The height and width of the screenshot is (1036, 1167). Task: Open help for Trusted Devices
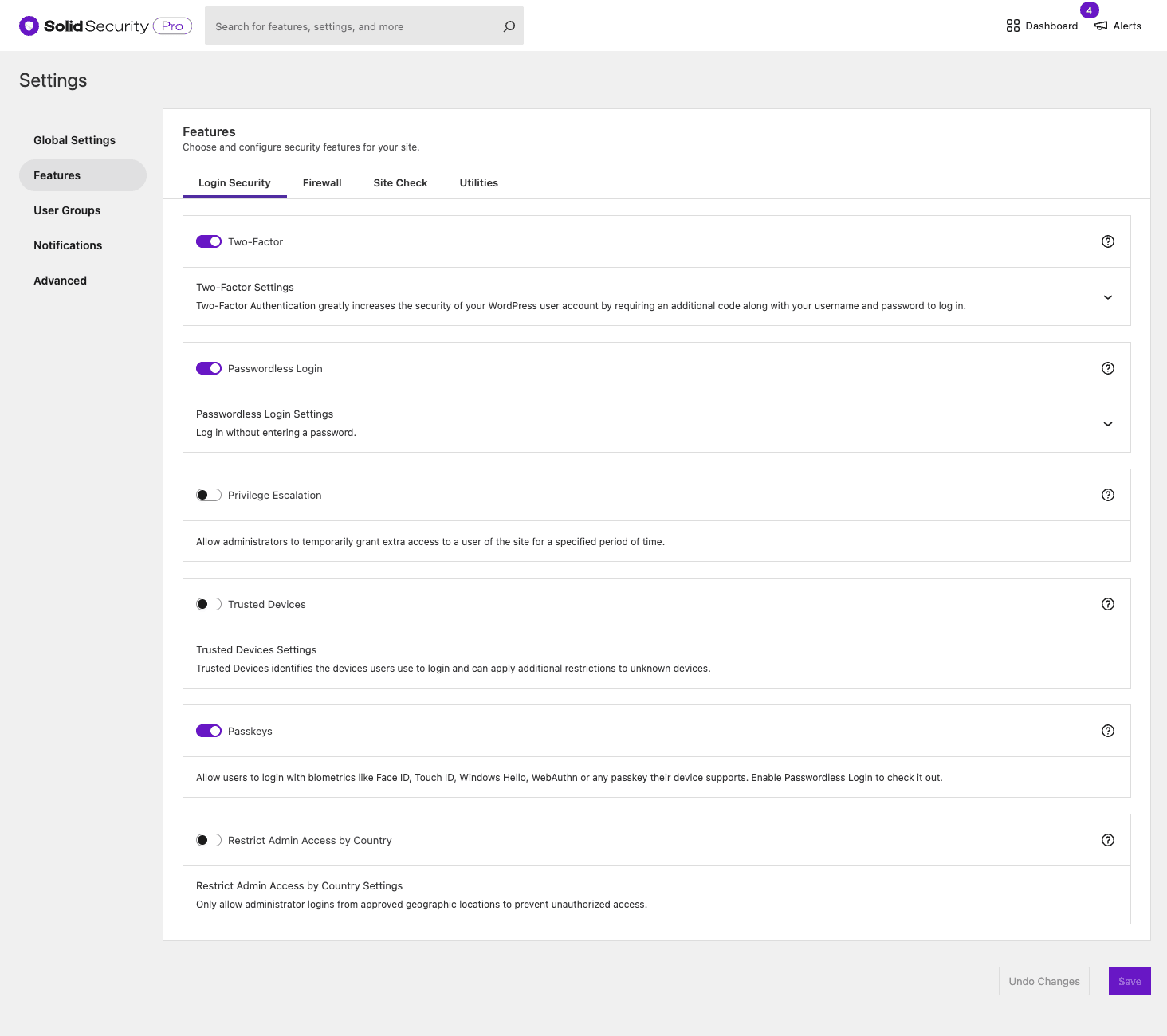tap(1108, 604)
